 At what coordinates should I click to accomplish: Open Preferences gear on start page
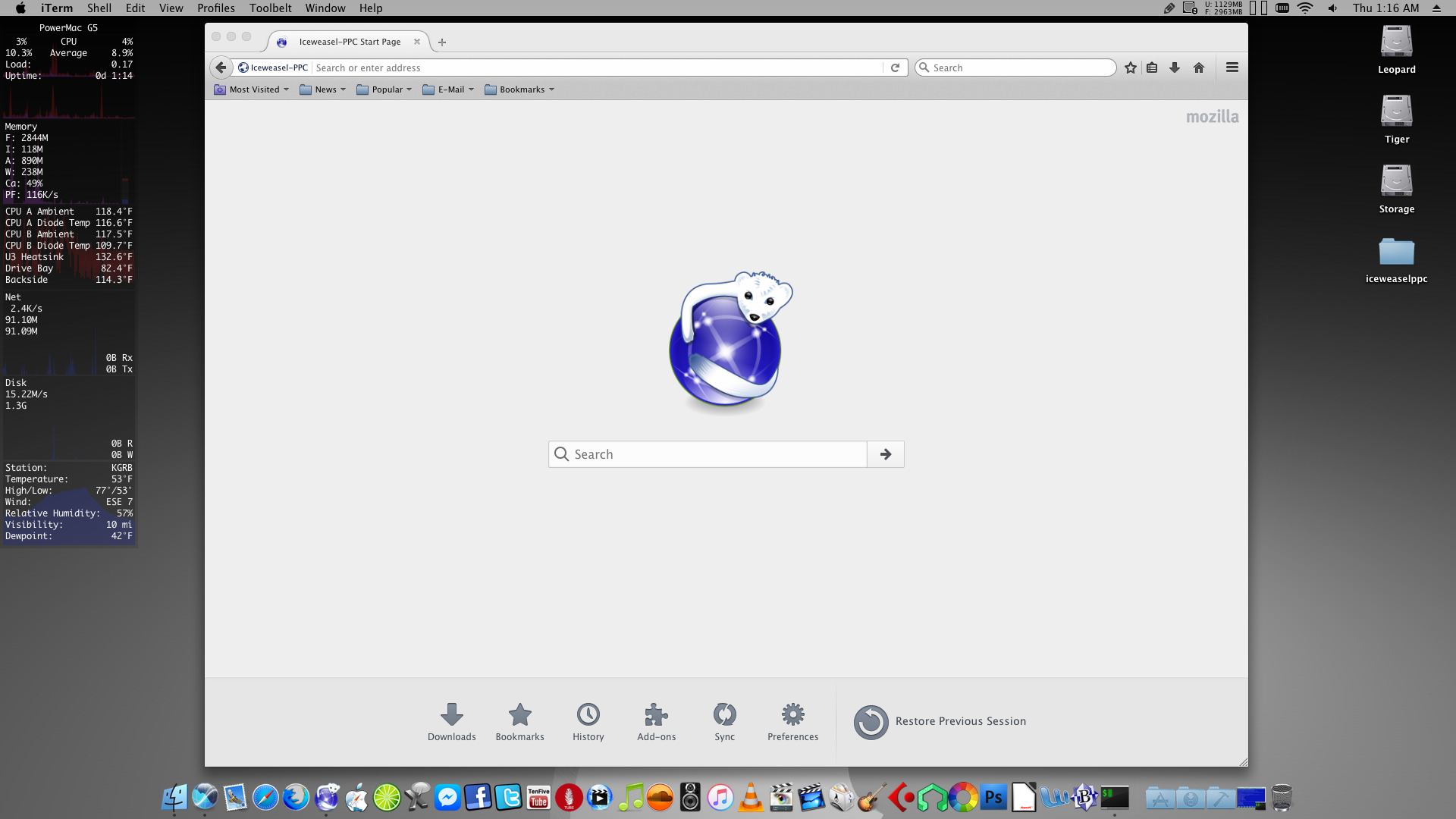[792, 721]
